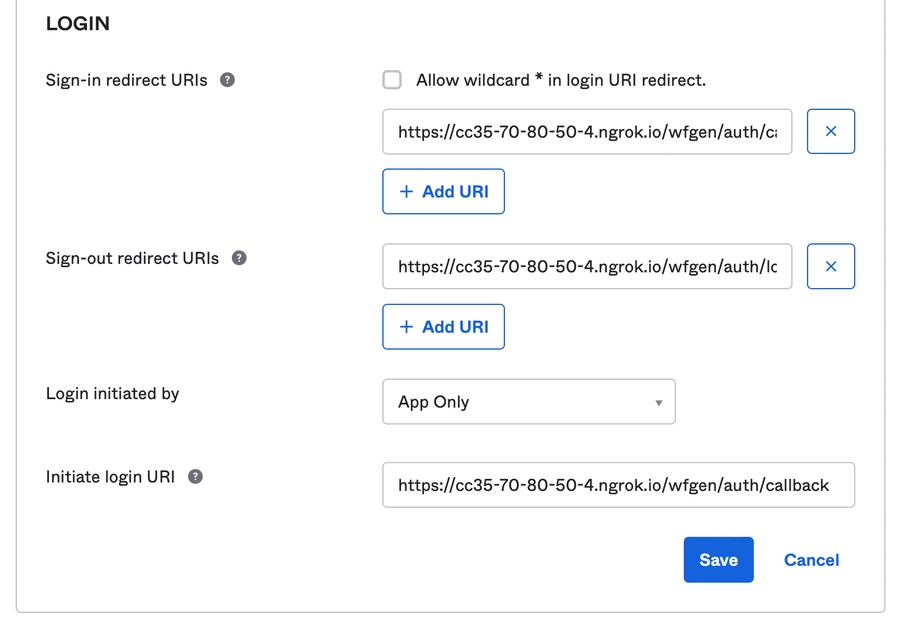
Task: Click the 'Allow wildcard * in login URI redirect' label
Action: [560, 80]
